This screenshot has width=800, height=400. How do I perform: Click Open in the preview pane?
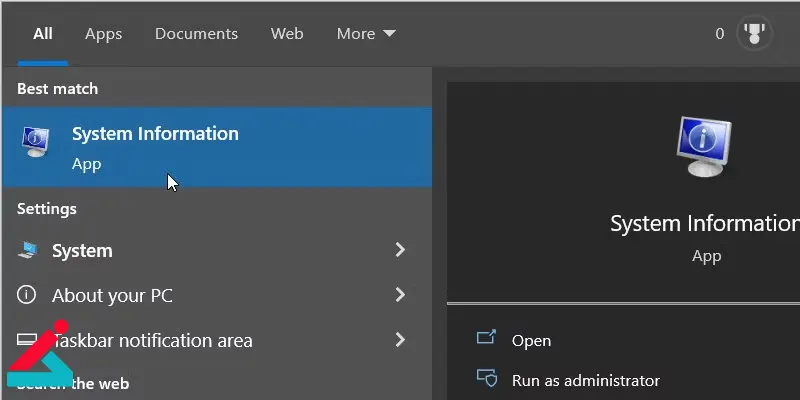click(531, 340)
